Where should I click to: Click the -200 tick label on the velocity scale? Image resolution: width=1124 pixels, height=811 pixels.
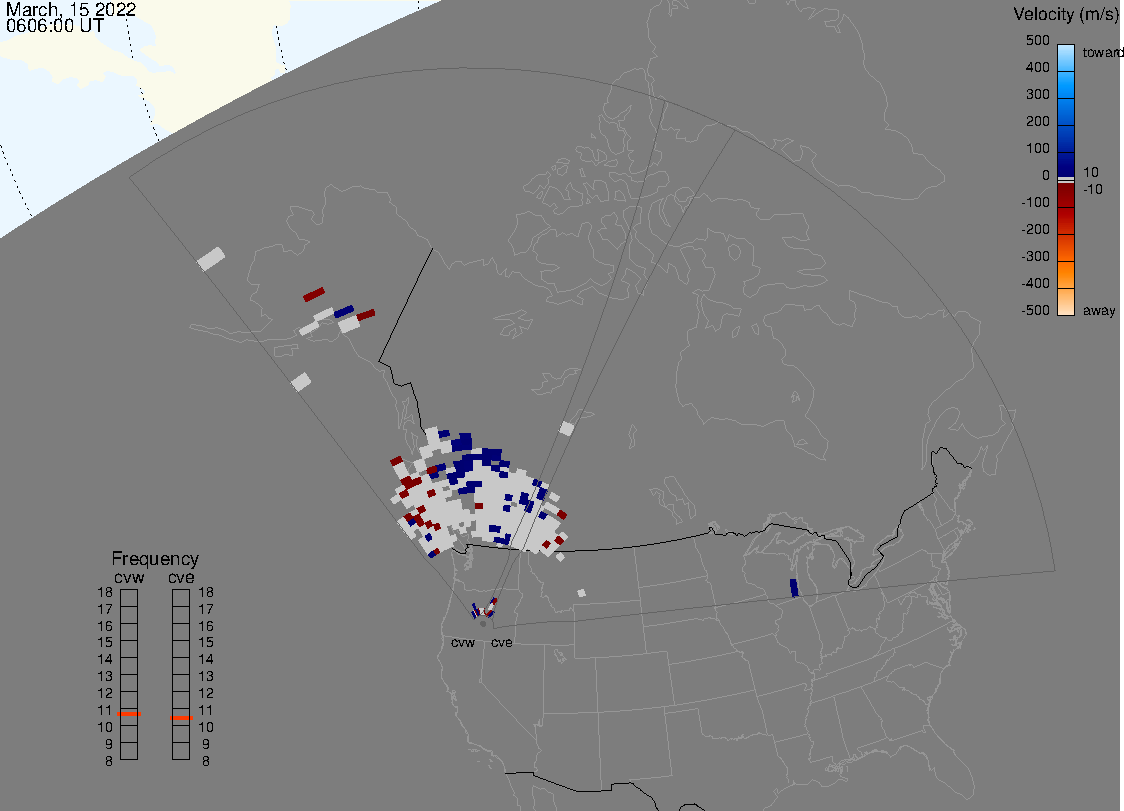pos(1035,229)
